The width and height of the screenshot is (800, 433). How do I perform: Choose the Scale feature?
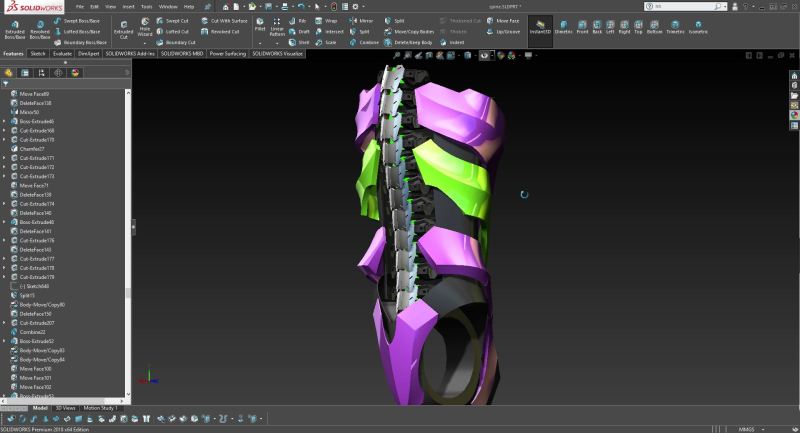tap(326, 42)
